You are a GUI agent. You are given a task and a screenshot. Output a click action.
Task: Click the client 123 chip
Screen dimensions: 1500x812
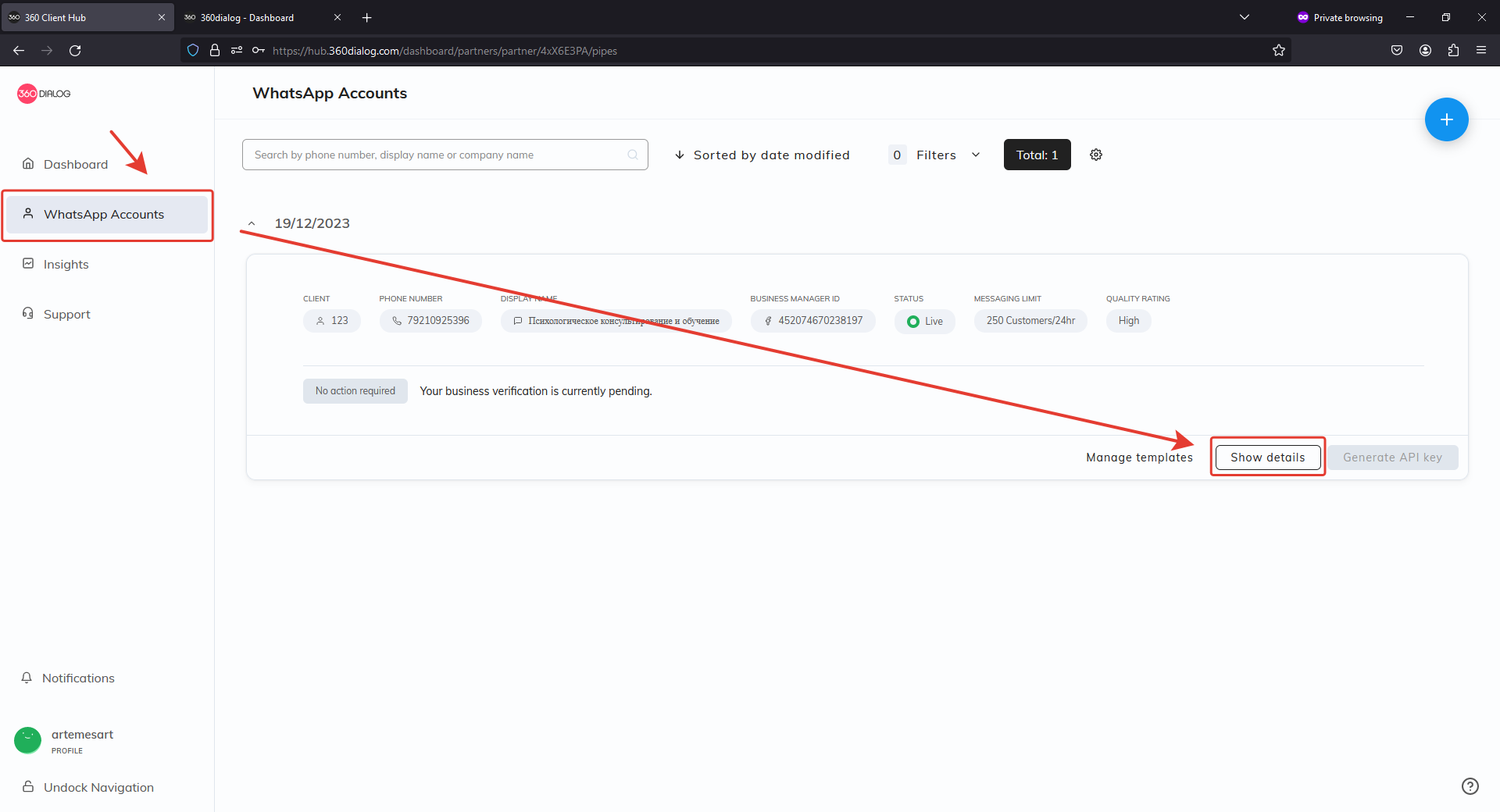pos(332,321)
